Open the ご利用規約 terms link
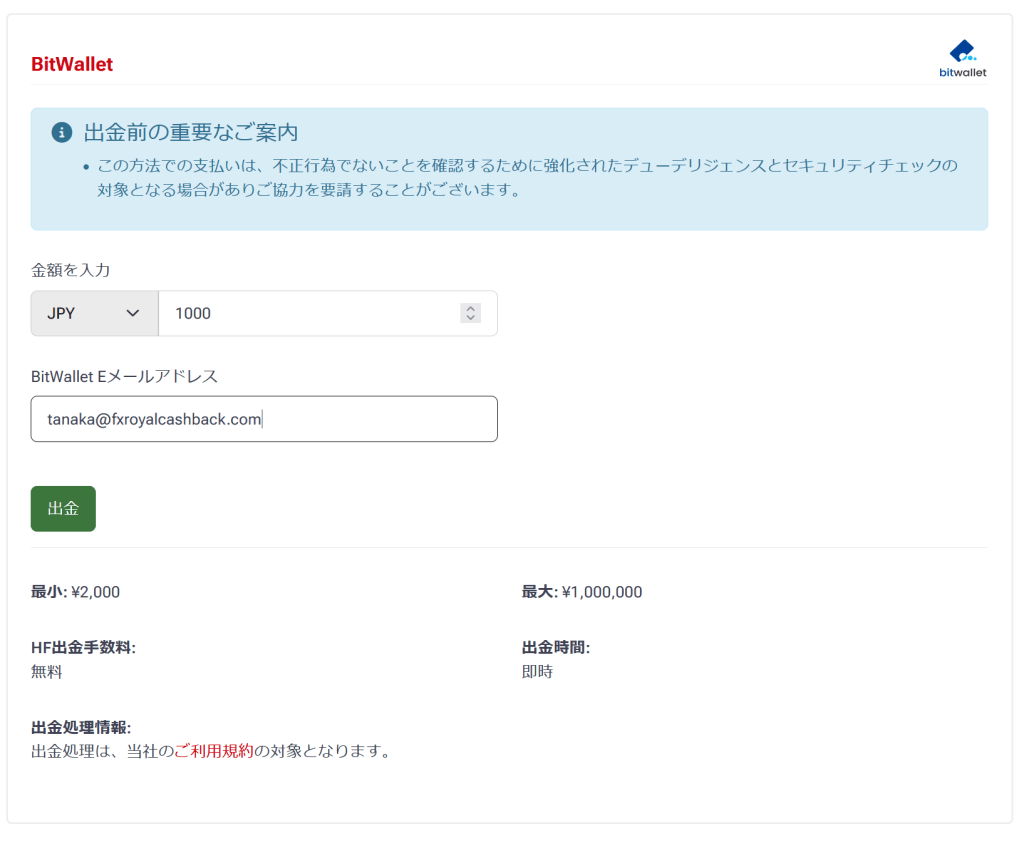The width and height of the screenshot is (1024, 841). 214,751
